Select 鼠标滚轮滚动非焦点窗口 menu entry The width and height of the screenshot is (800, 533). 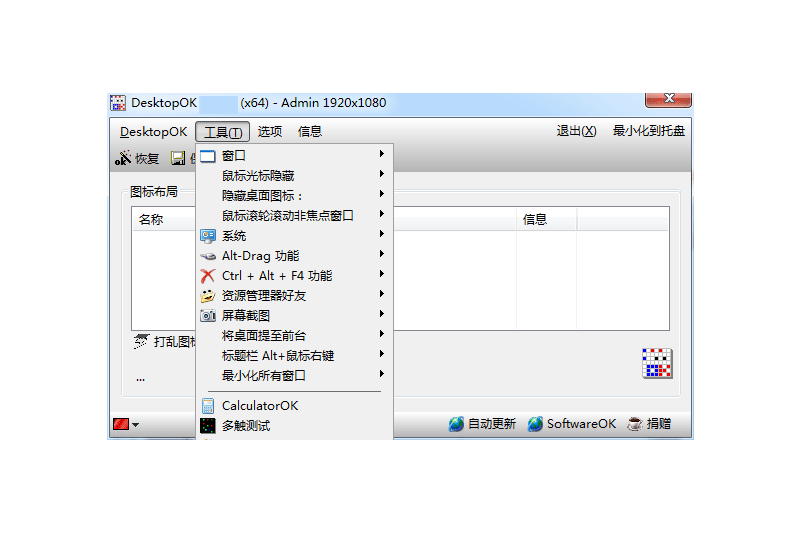[294, 216]
